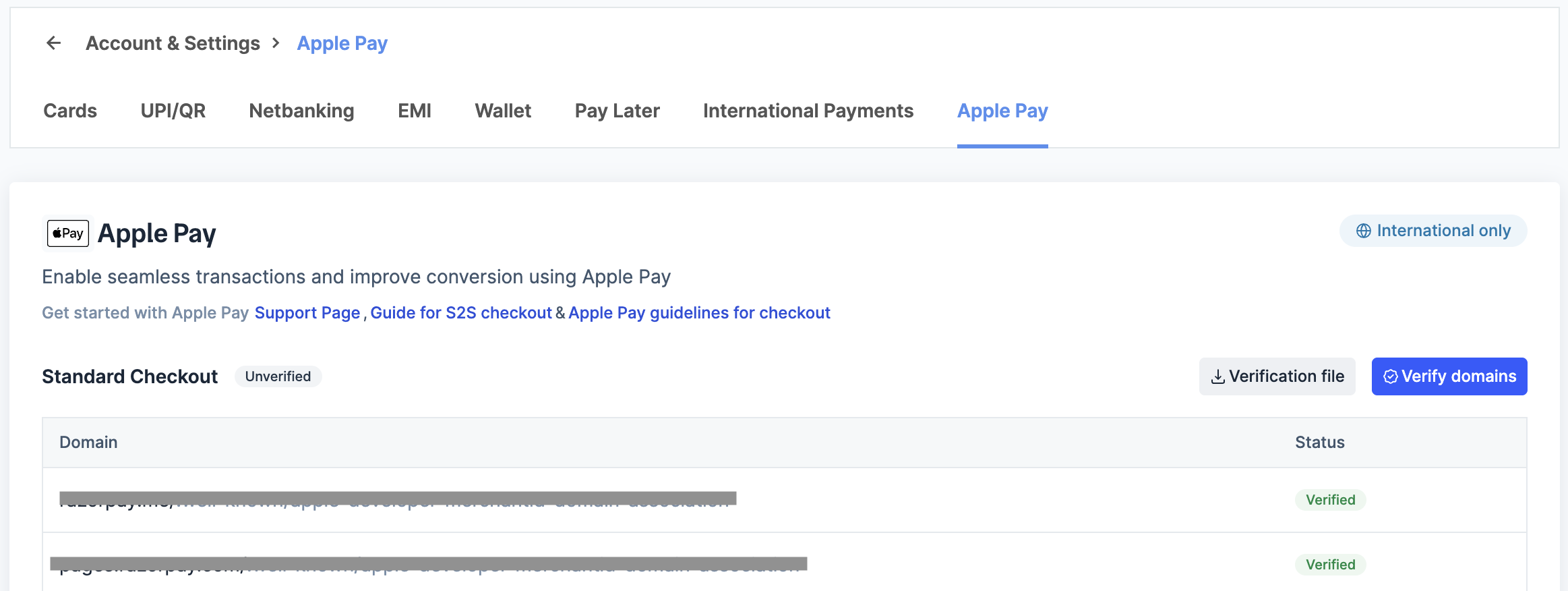1568x591 pixels.
Task: Click the globe icon in International only badge
Action: point(1363,231)
